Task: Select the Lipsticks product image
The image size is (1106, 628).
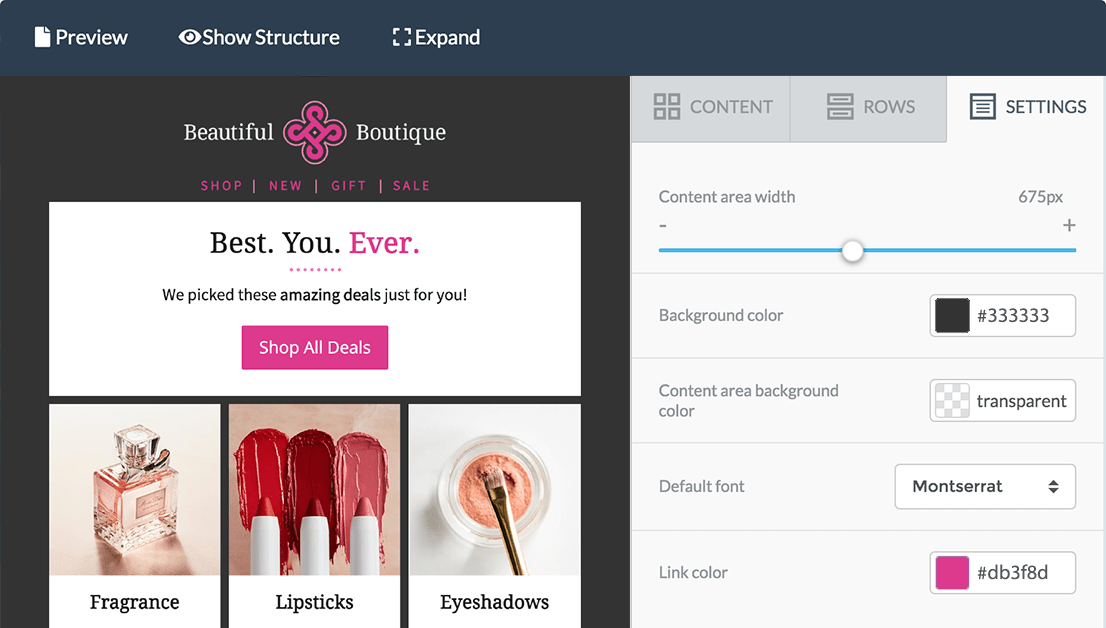Action: click(314, 490)
